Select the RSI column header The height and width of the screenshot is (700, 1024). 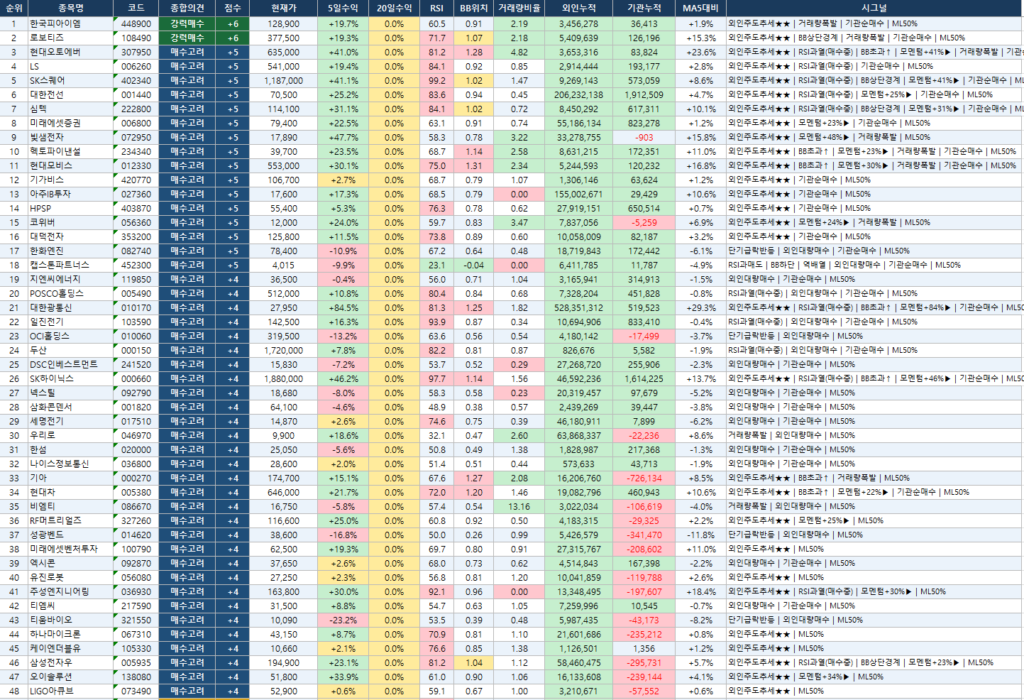coord(436,8)
